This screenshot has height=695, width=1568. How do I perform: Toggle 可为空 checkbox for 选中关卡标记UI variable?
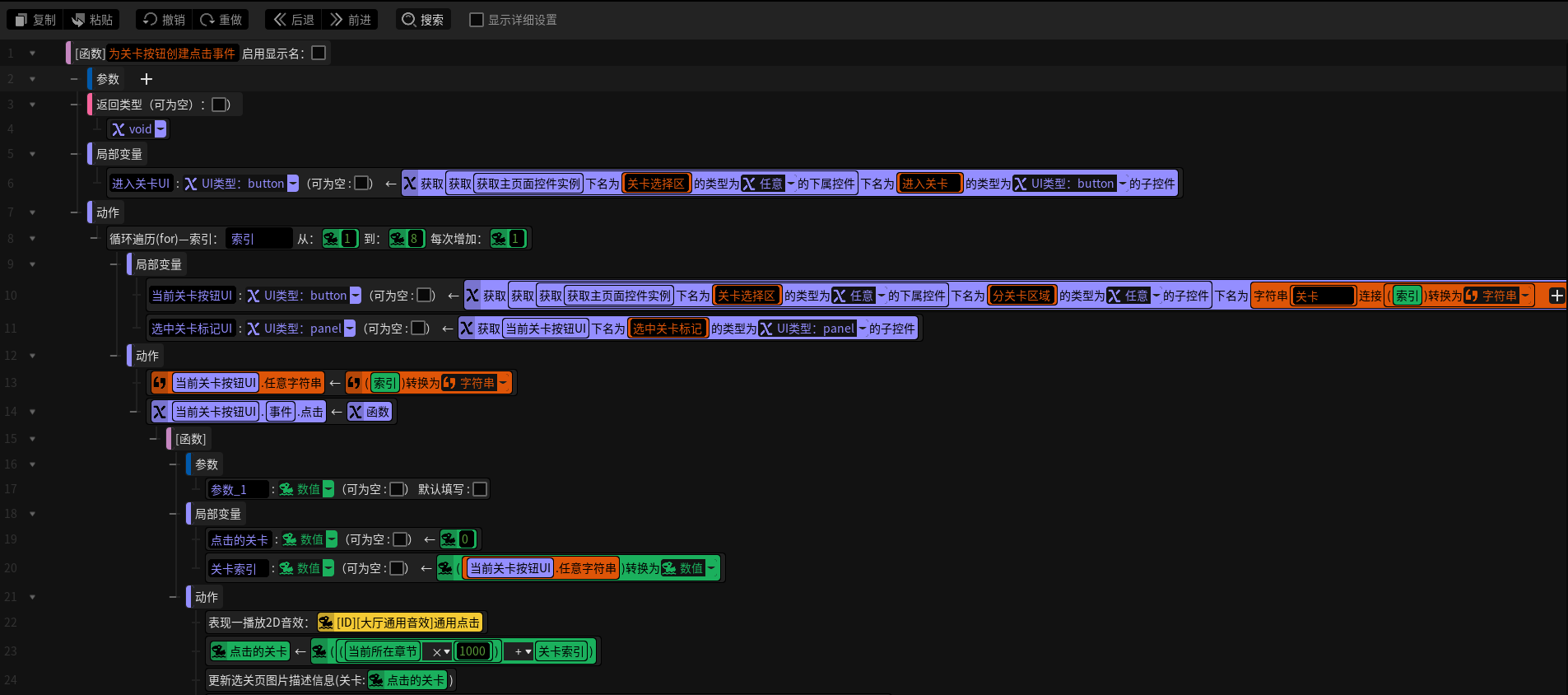click(x=418, y=329)
